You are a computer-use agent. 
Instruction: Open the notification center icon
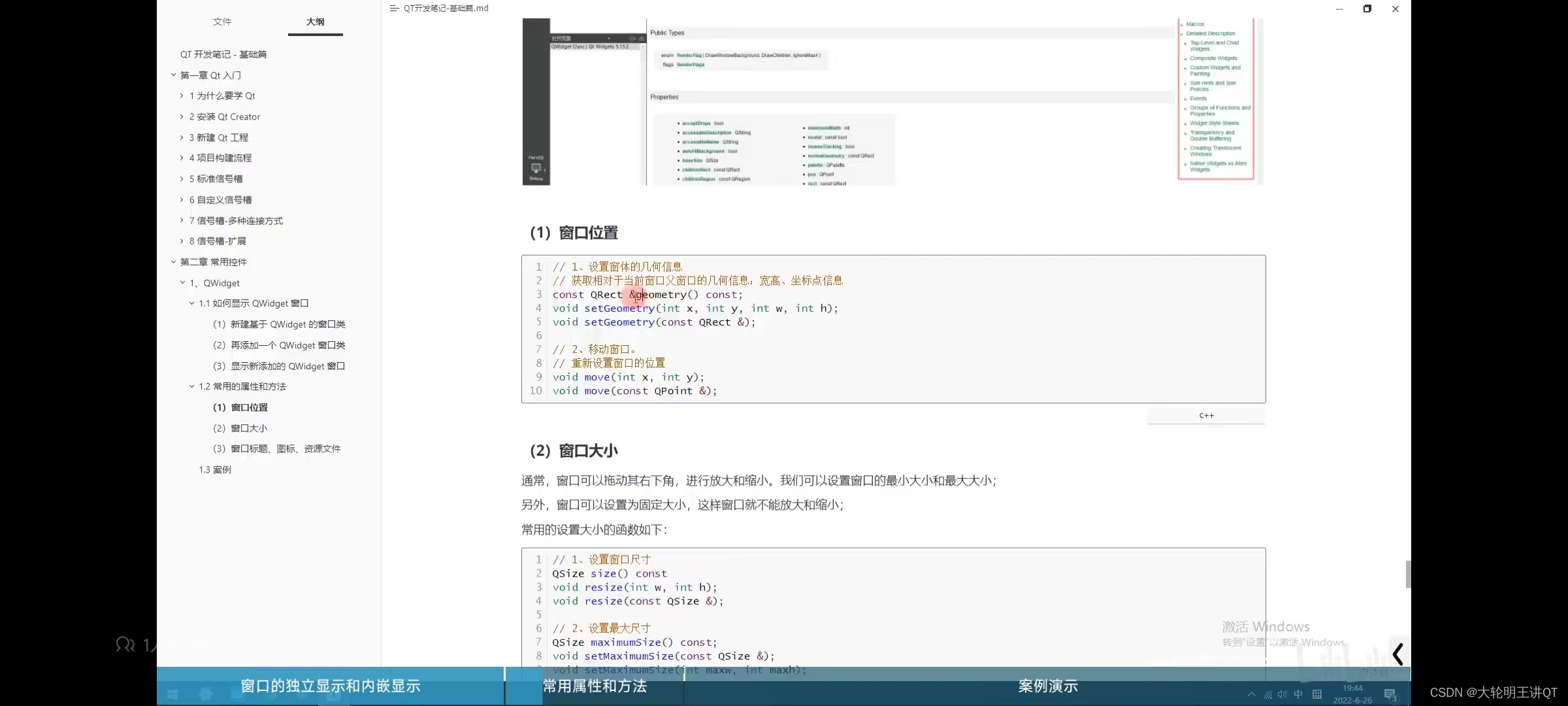pyautogui.click(x=1390, y=694)
